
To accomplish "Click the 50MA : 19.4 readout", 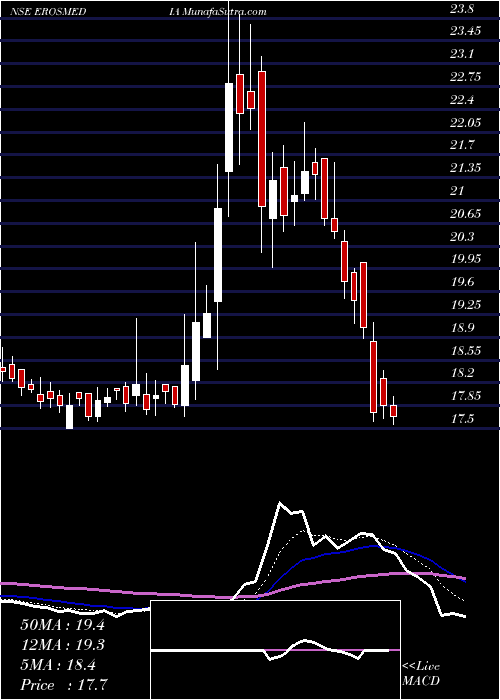I will click(x=62, y=625).
